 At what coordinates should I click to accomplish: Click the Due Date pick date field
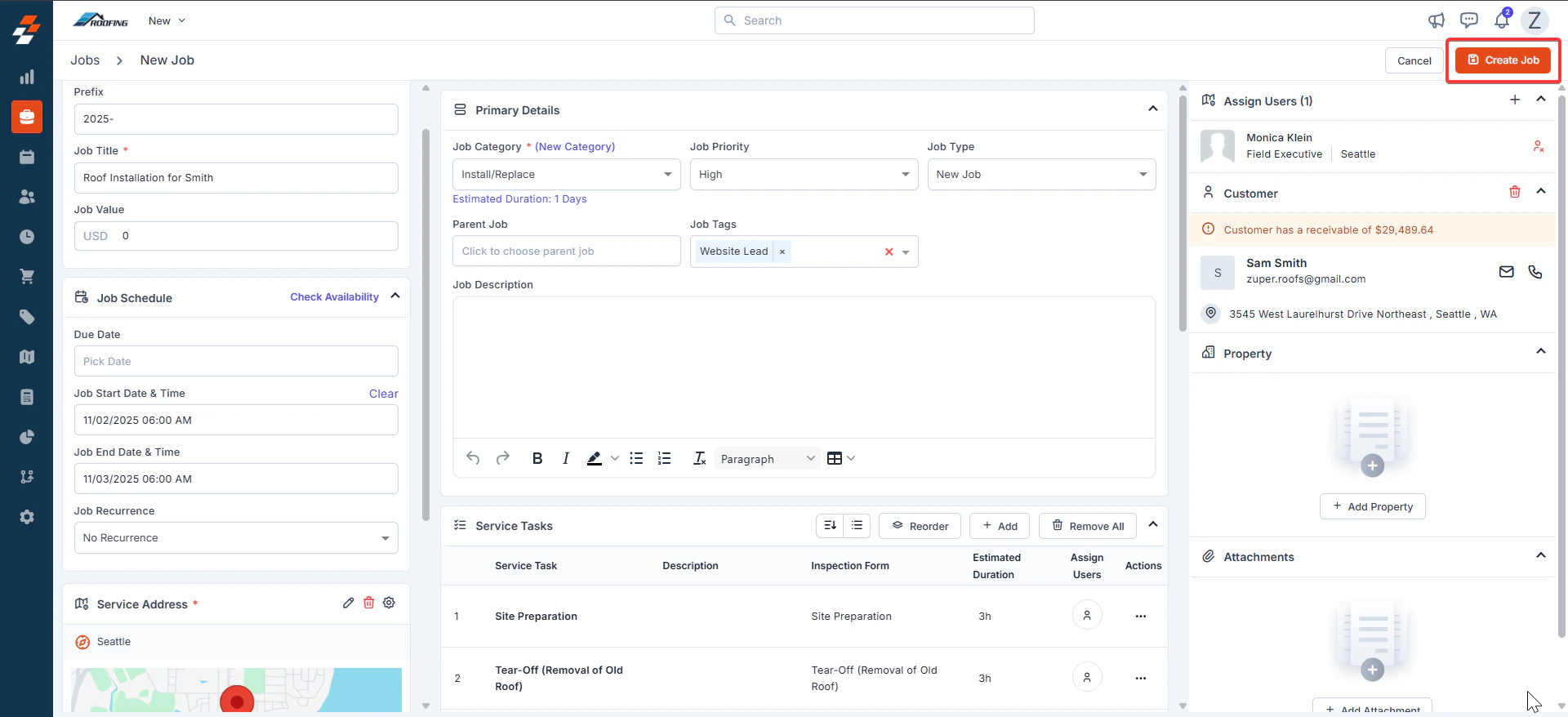[236, 361]
